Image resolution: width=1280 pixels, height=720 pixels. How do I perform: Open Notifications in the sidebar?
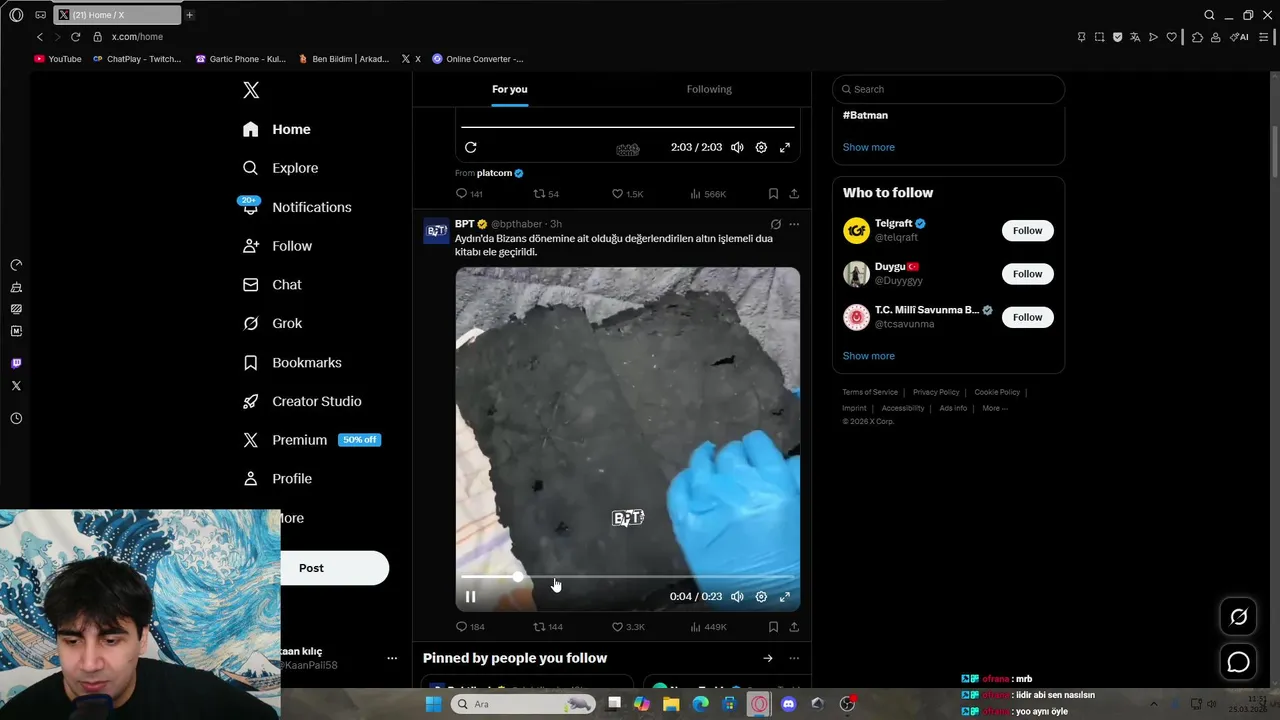[x=297, y=207]
